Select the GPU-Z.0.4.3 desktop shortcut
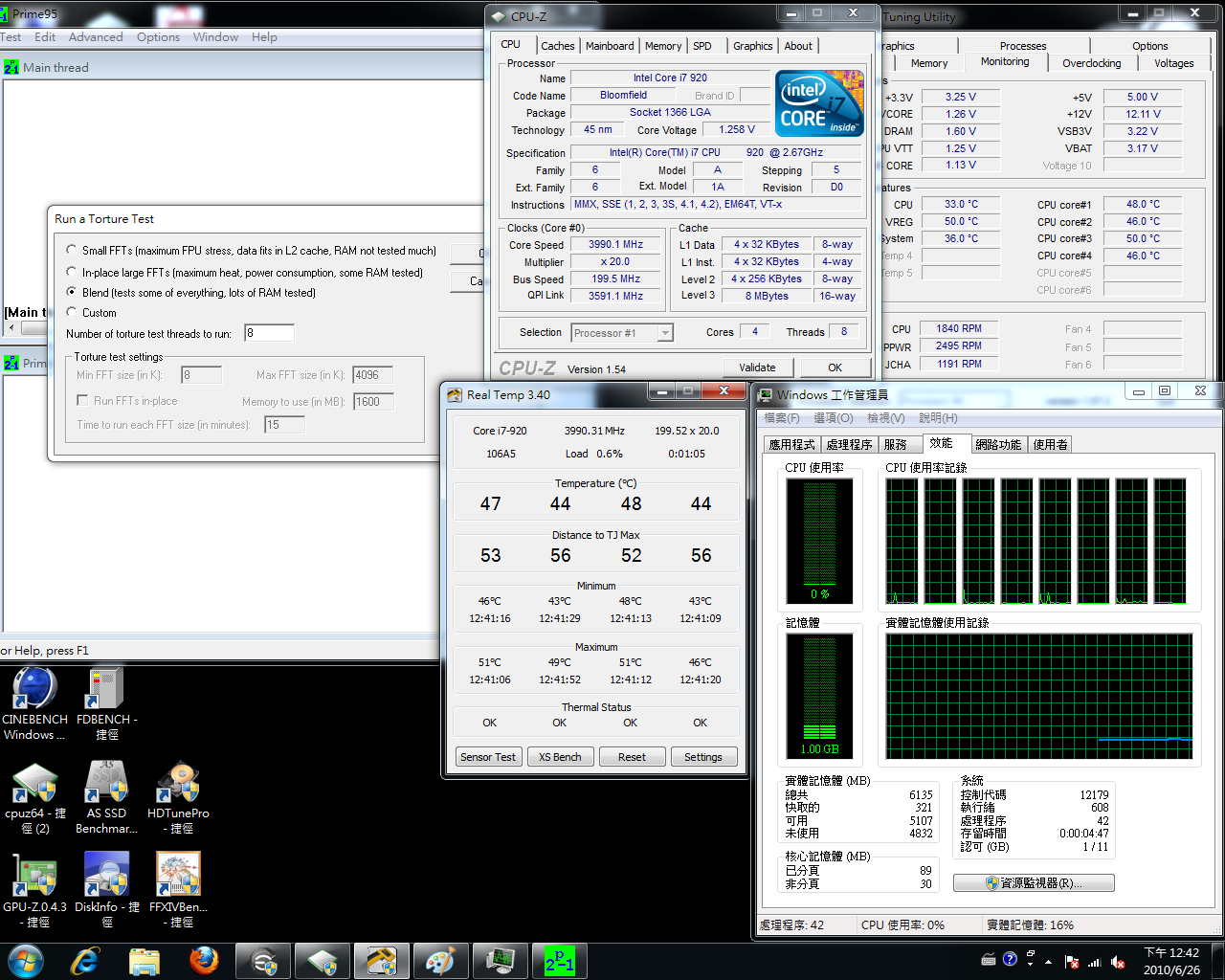The width and height of the screenshot is (1225, 980). [x=35, y=890]
